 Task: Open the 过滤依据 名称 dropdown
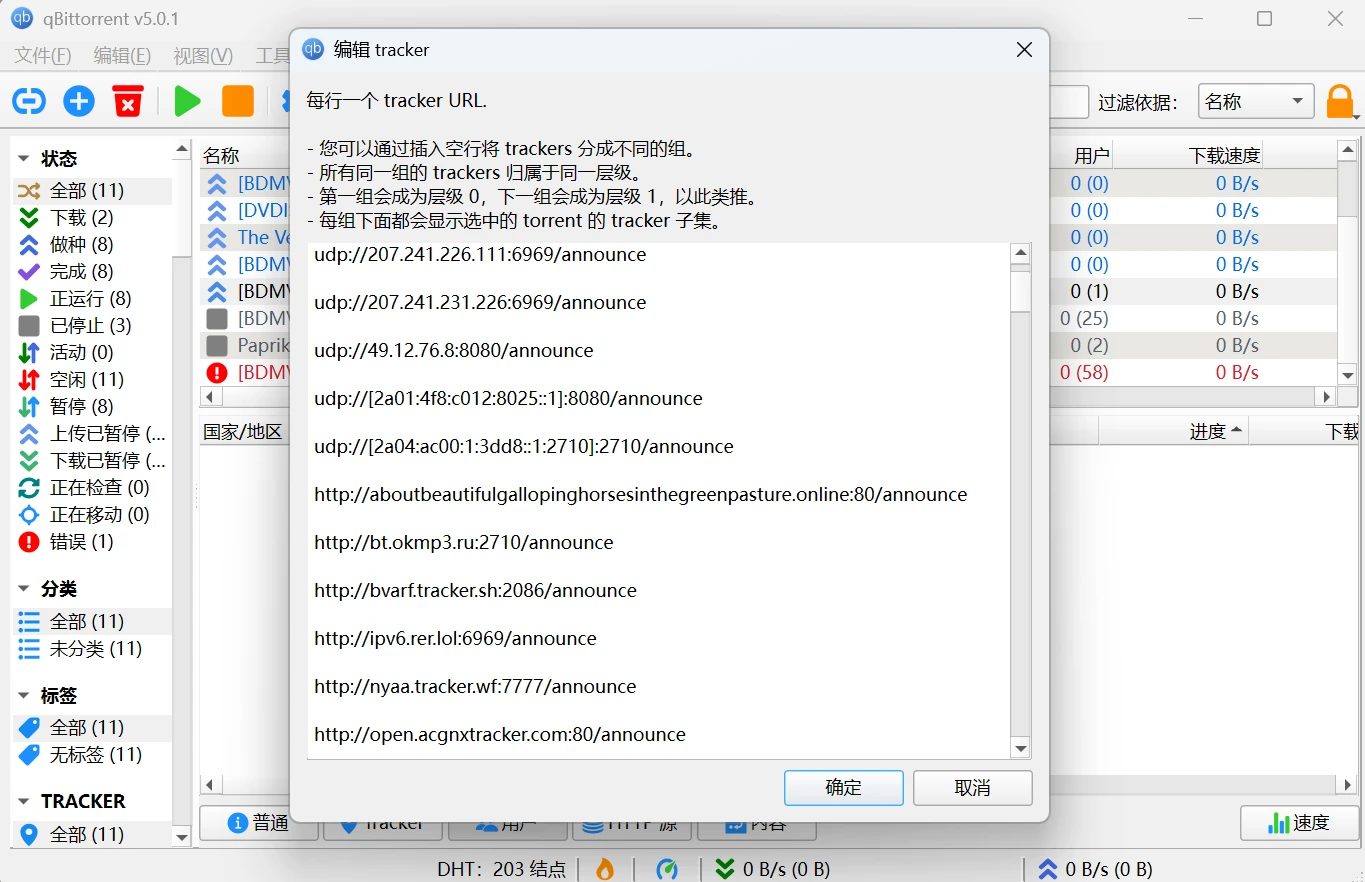(x=1256, y=101)
